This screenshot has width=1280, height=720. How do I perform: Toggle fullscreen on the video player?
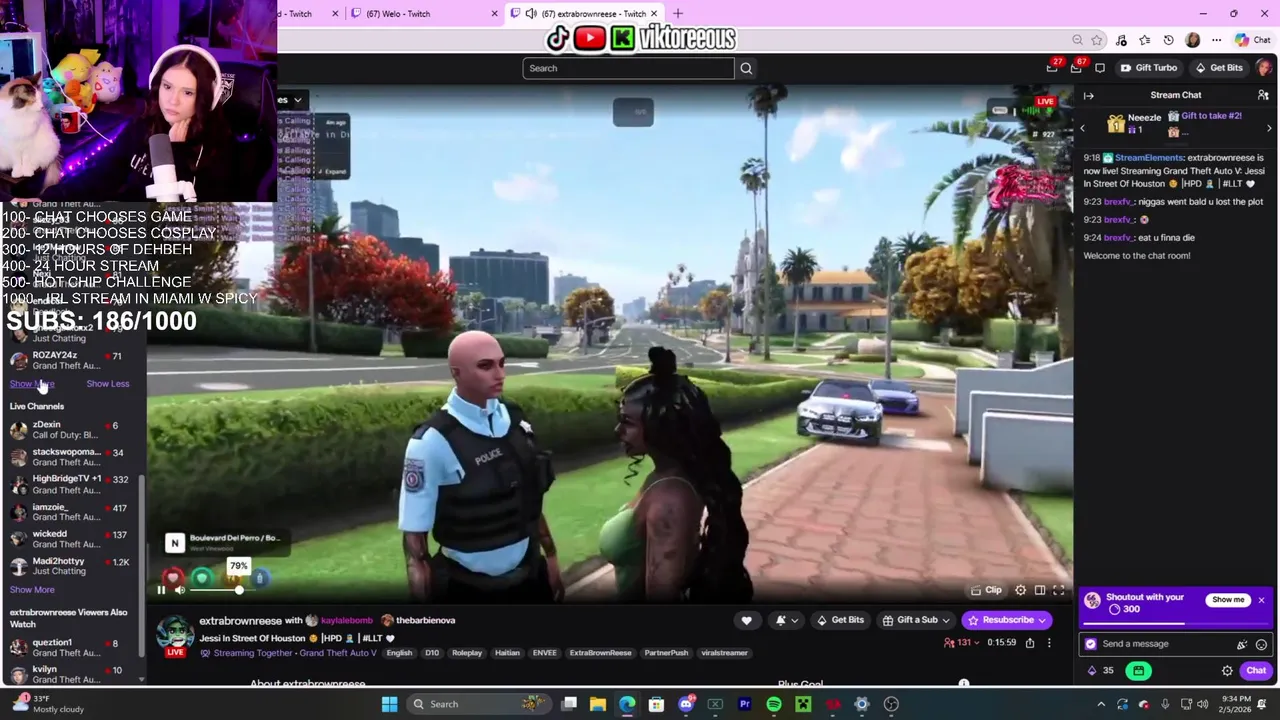[x=1059, y=590]
